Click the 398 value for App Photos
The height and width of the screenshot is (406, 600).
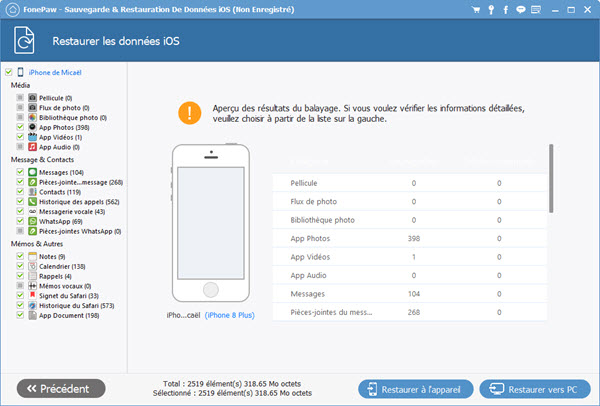(414, 238)
